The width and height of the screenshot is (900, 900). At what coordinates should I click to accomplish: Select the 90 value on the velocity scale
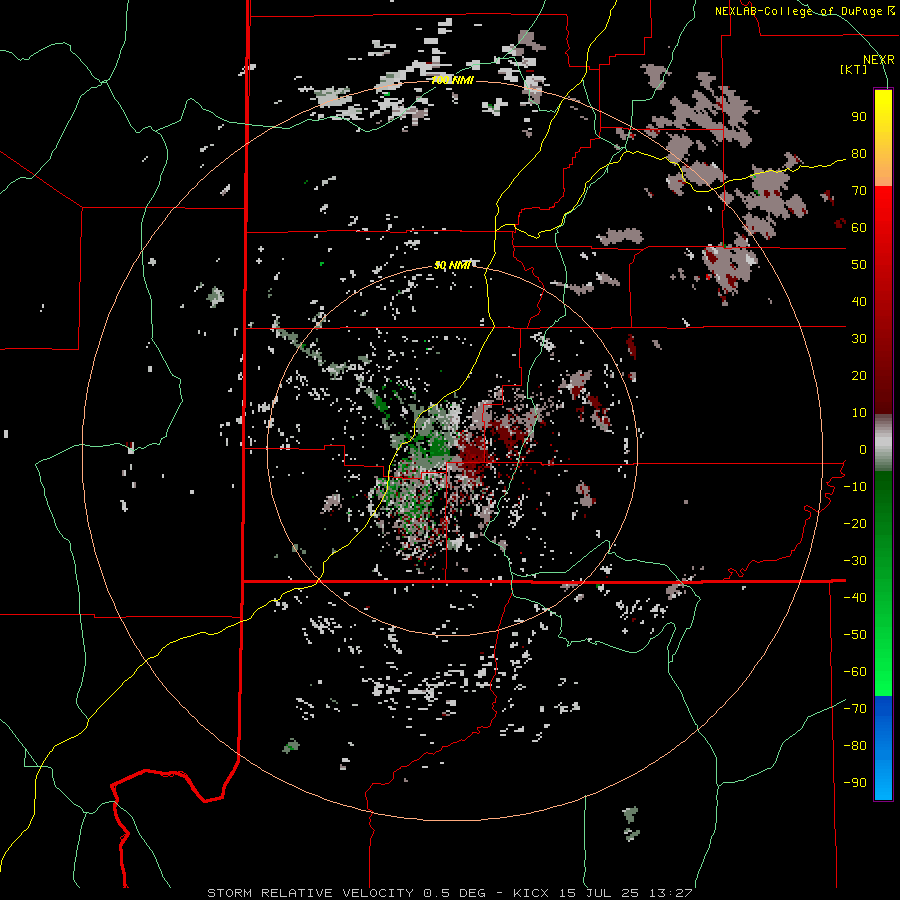[x=859, y=117]
